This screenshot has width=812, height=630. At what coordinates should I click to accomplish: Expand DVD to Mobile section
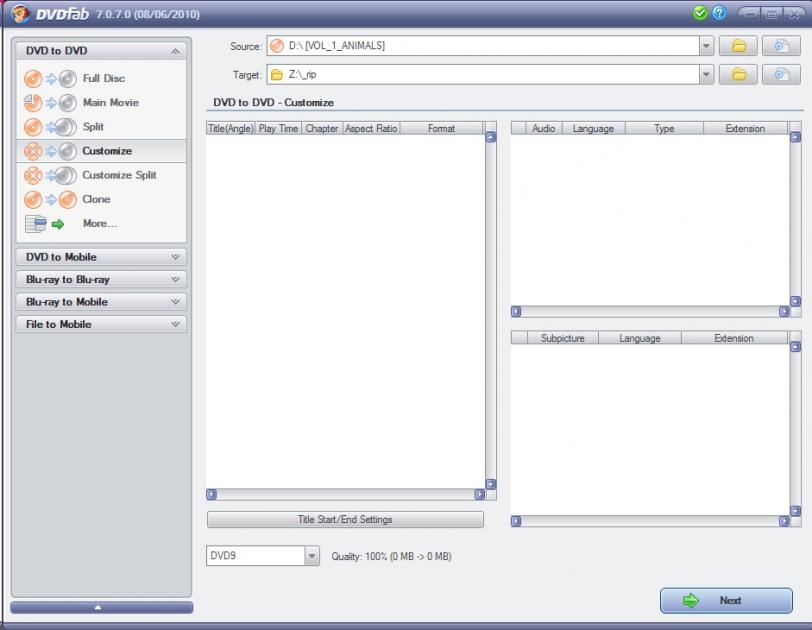pos(101,257)
